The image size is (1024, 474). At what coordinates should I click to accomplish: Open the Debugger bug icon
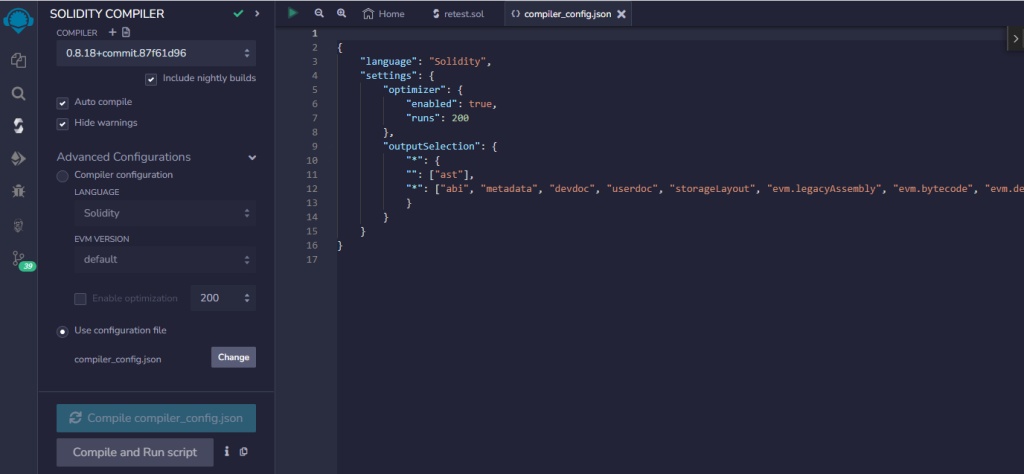click(18, 190)
